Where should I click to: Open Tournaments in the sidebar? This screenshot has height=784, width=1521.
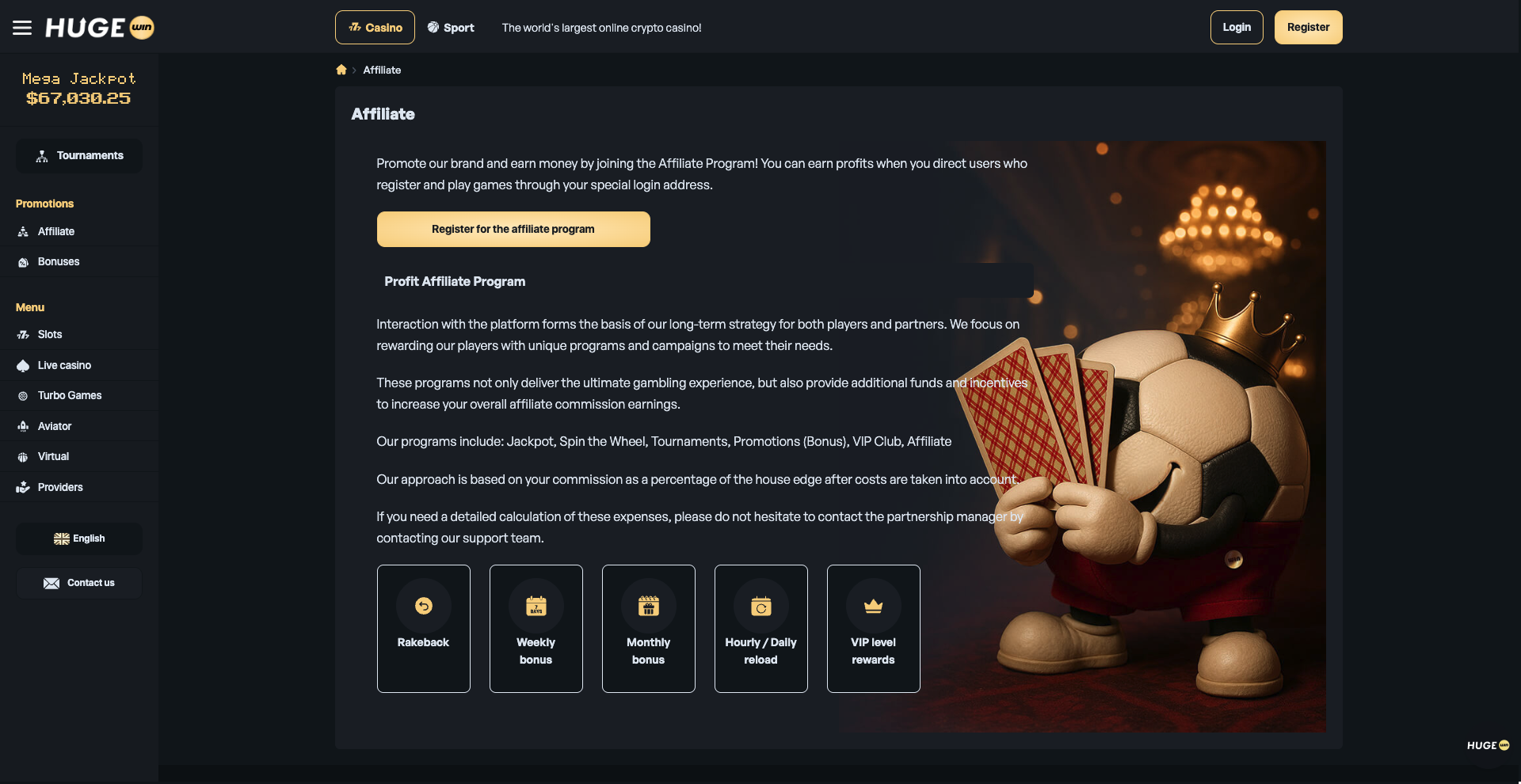pos(79,156)
